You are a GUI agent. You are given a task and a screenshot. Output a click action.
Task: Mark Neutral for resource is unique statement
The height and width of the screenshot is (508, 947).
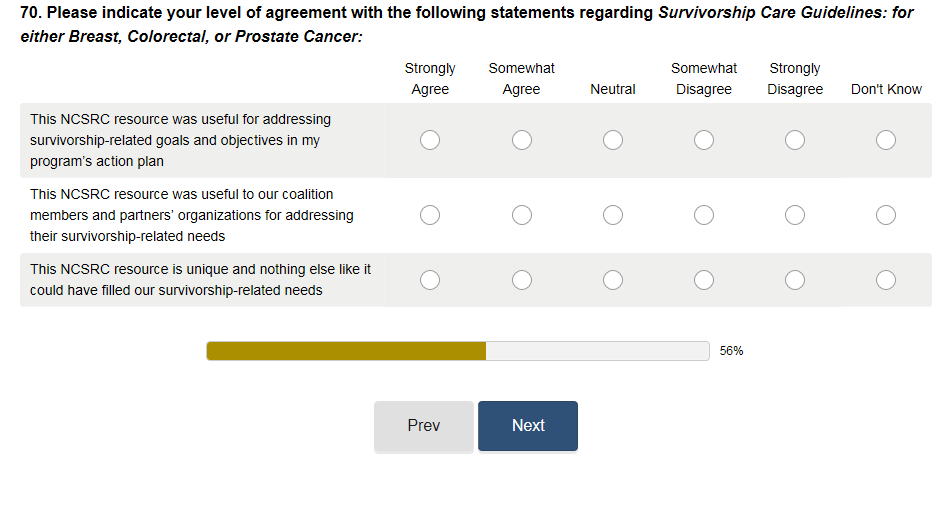pos(613,280)
